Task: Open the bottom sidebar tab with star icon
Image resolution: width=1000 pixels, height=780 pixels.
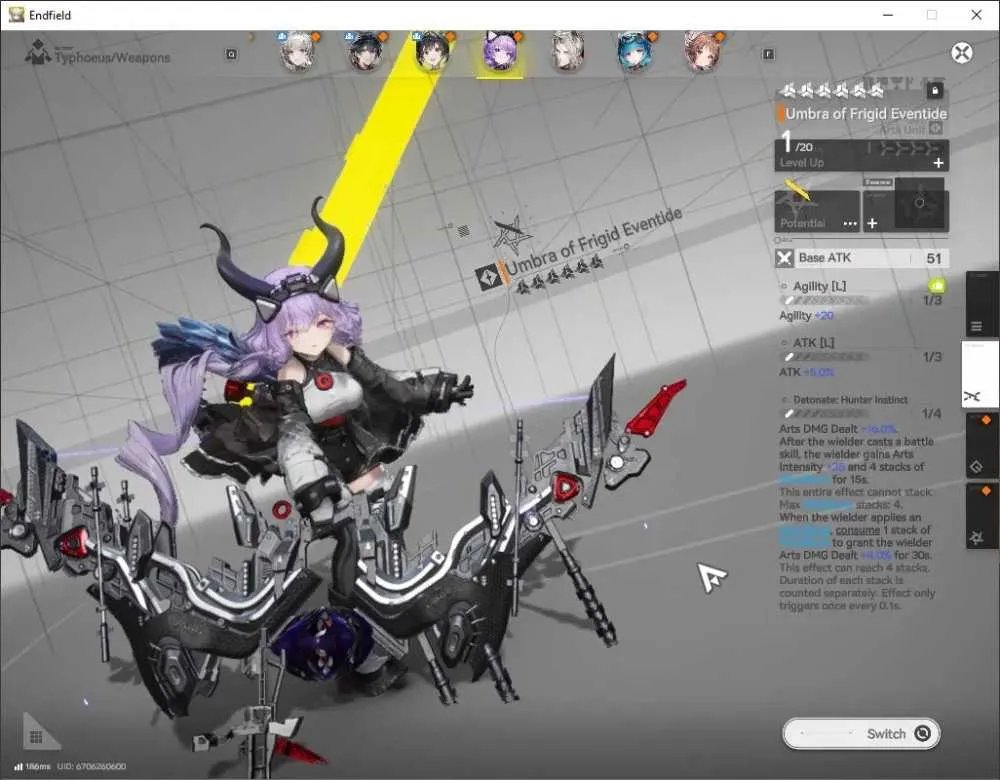Action: tap(982, 515)
